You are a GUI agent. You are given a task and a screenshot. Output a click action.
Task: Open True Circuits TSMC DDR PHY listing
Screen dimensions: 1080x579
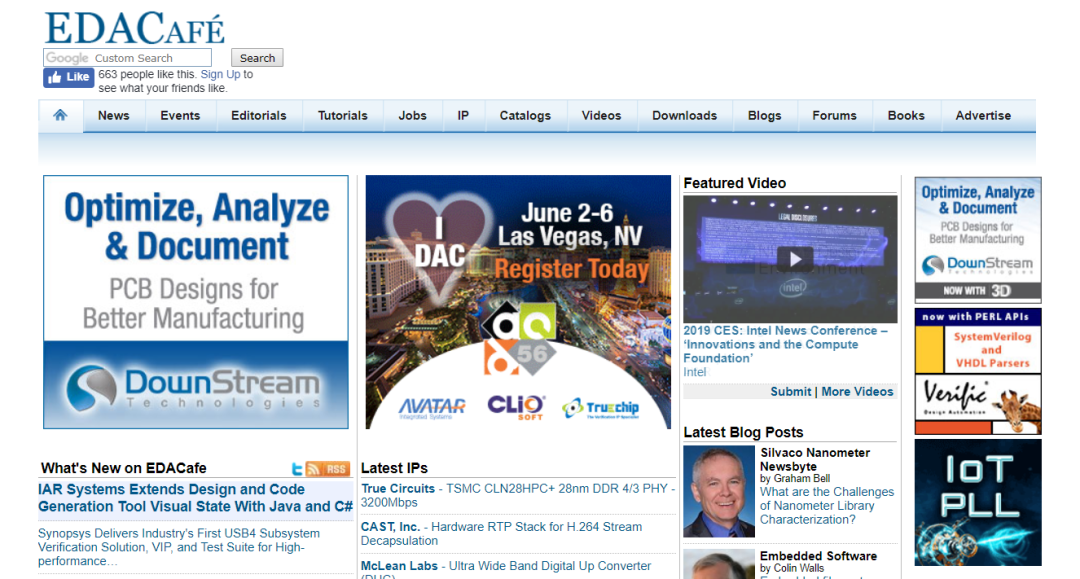(518, 495)
